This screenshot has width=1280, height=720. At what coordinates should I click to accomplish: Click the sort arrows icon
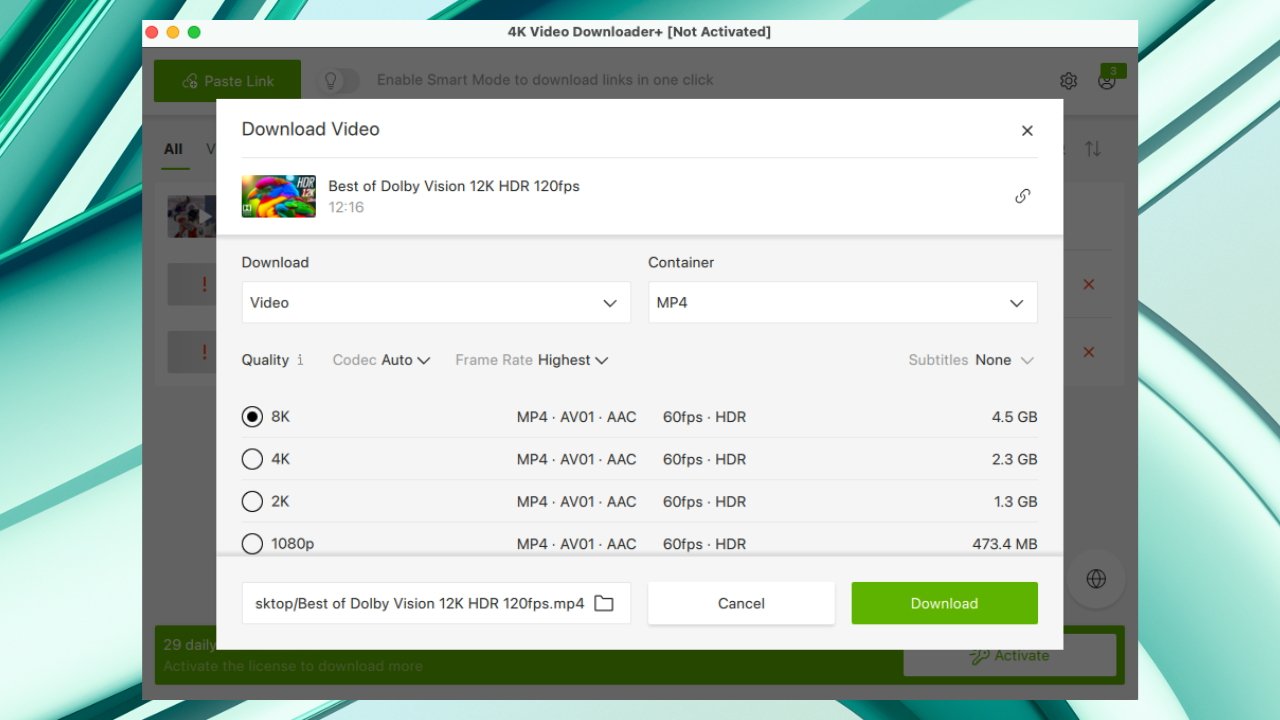pyautogui.click(x=1093, y=149)
